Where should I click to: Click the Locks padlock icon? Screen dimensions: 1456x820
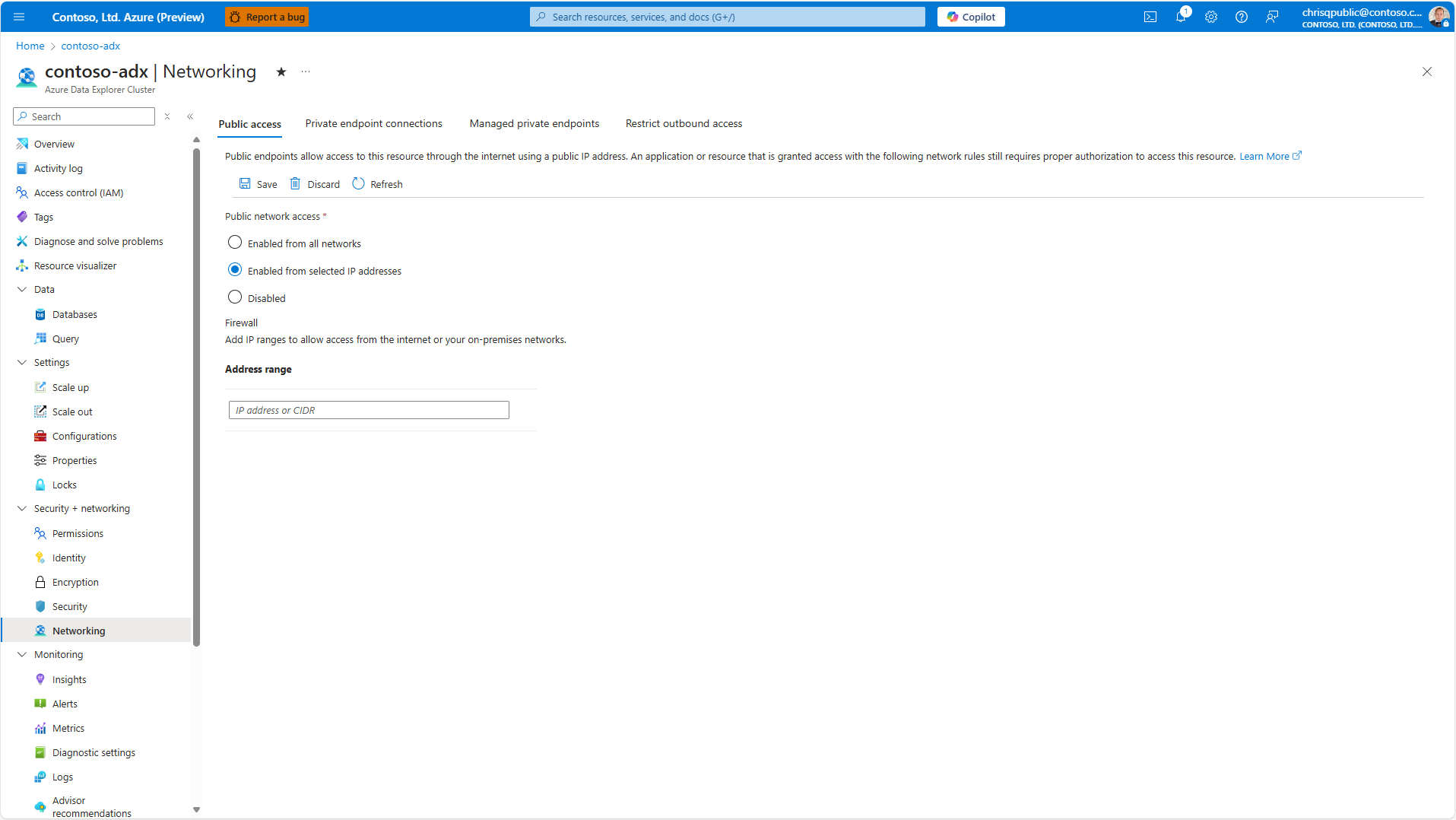point(40,485)
